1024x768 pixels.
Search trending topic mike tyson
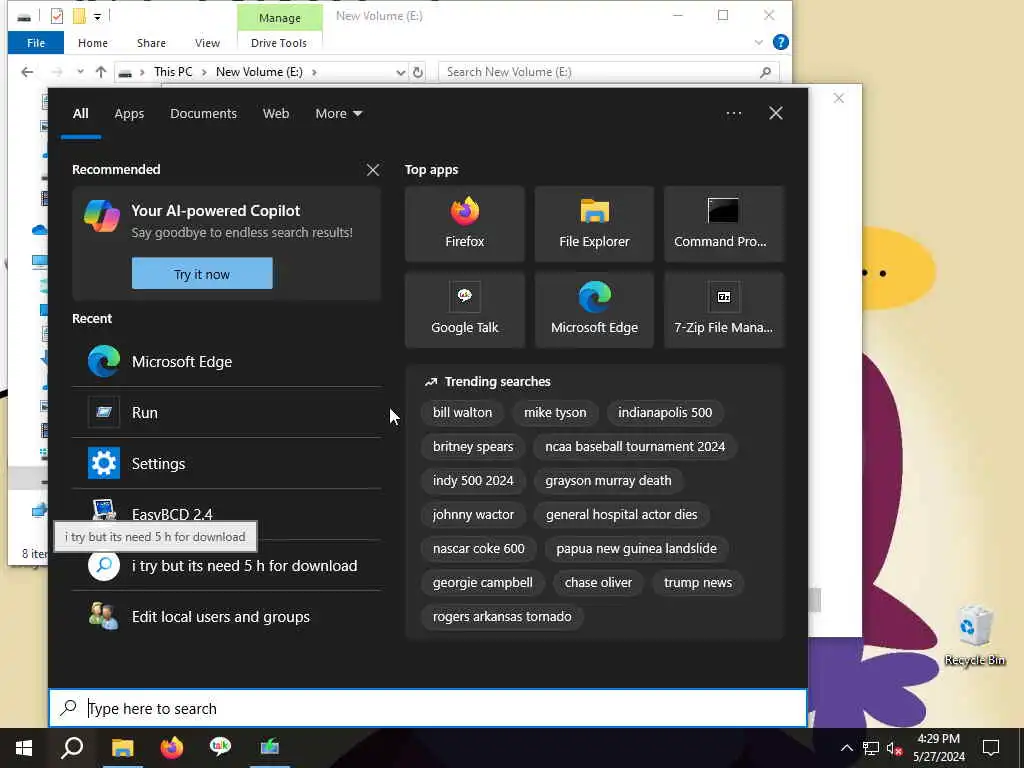pyautogui.click(x=555, y=413)
